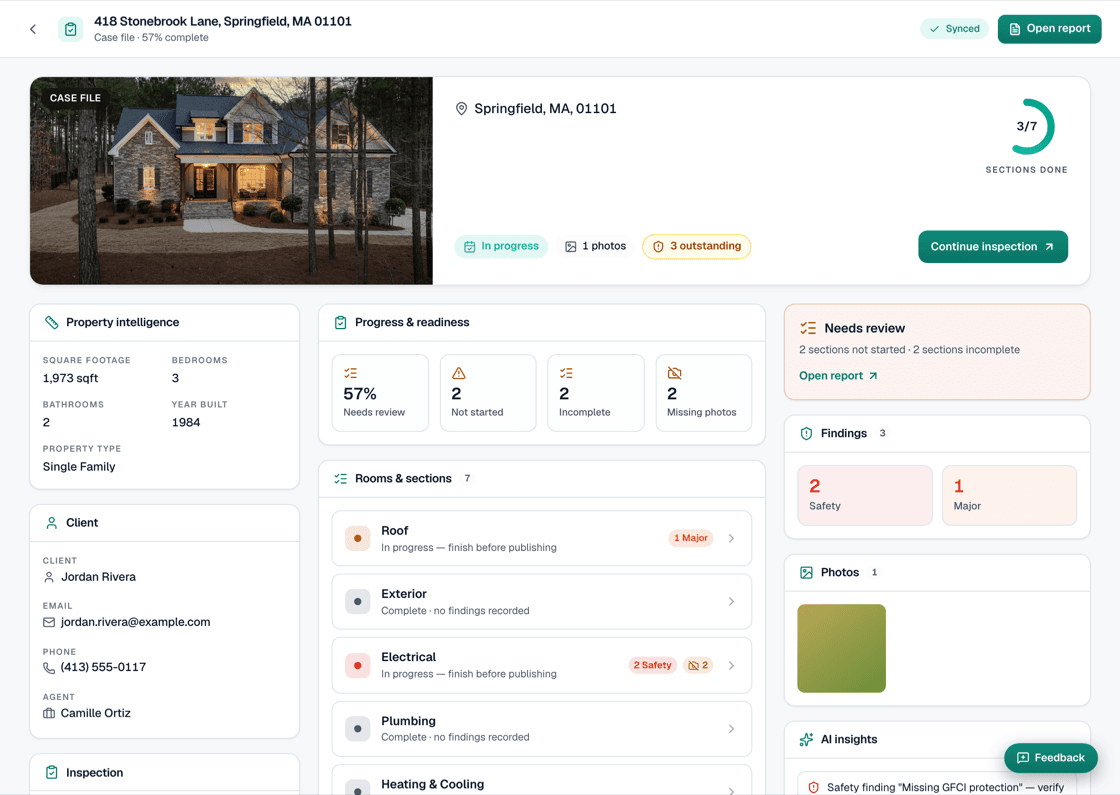1120x795 pixels.
Task: Open the property house photo
Action: [231, 181]
